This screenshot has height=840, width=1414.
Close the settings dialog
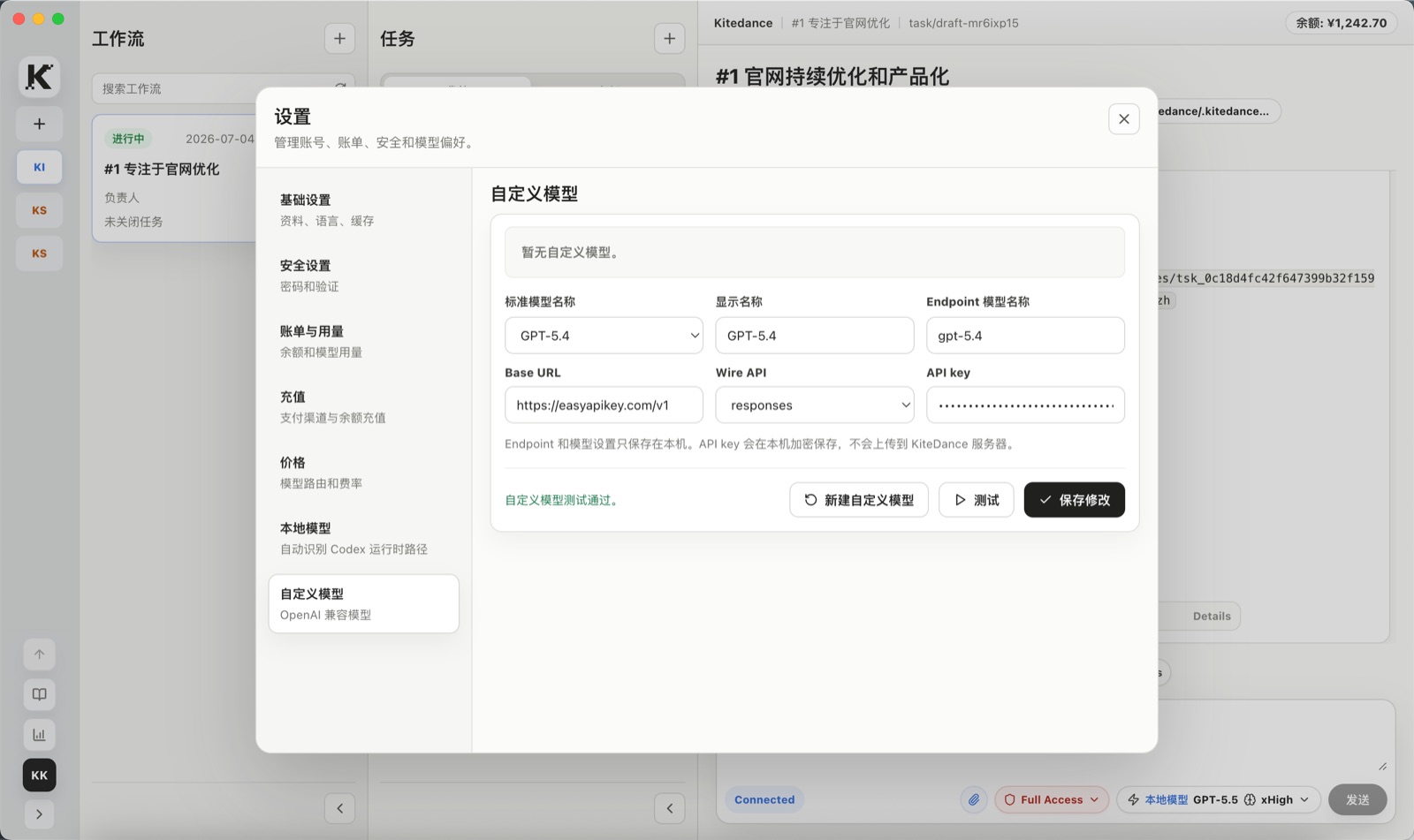tap(1123, 119)
